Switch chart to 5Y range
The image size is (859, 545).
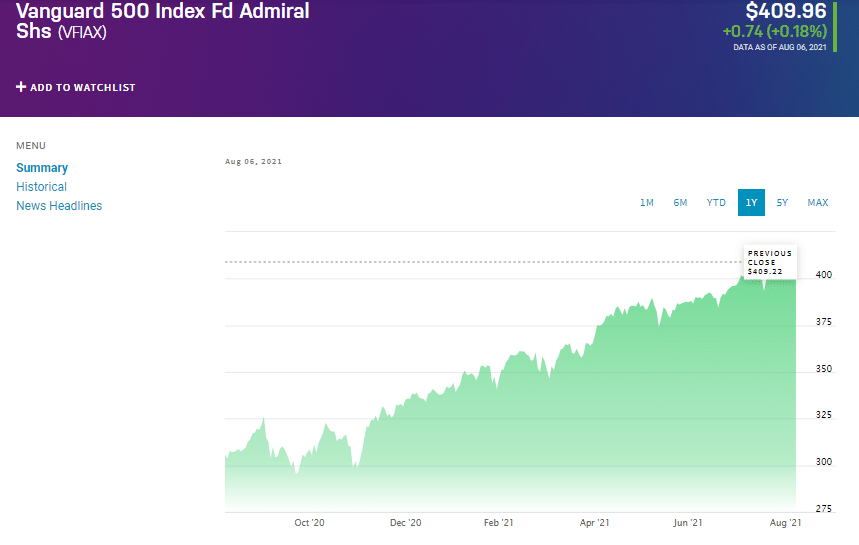(x=782, y=203)
